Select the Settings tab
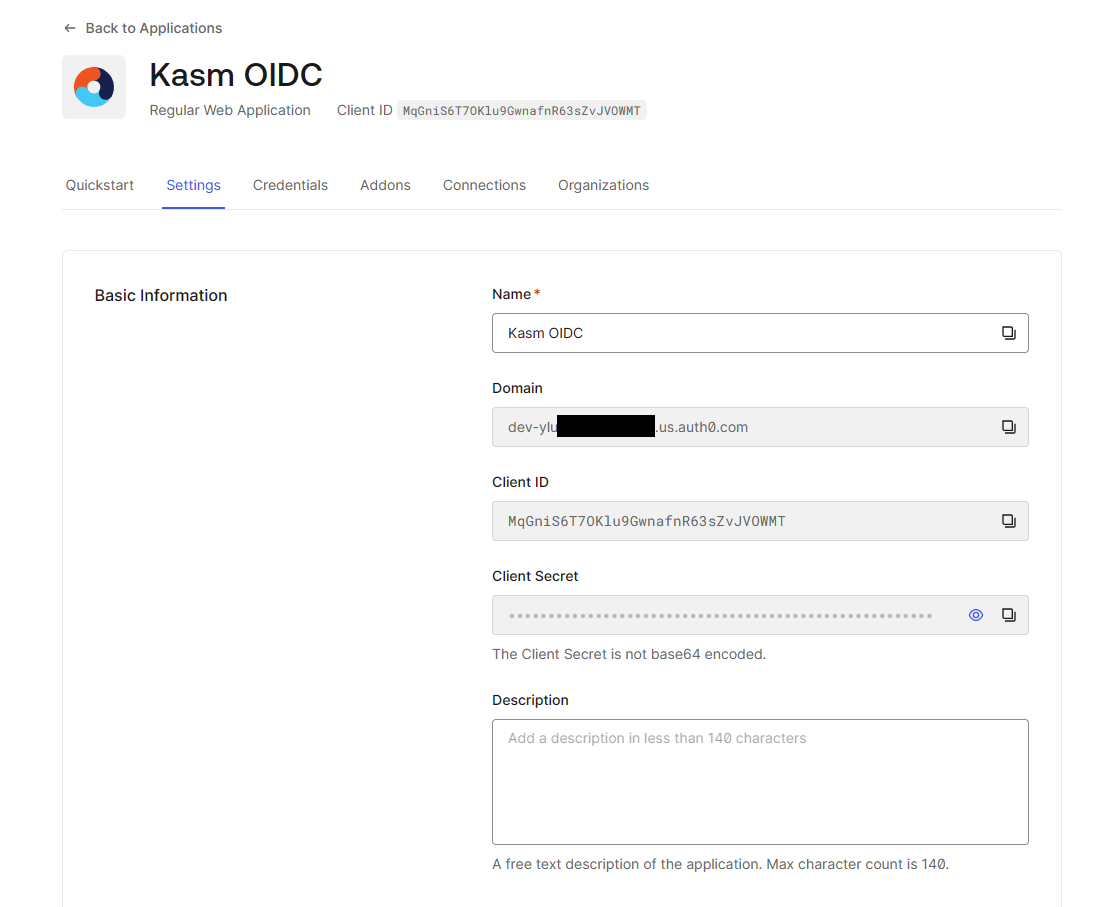Screen dimensions: 1115x907 pyautogui.click(x=193, y=185)
